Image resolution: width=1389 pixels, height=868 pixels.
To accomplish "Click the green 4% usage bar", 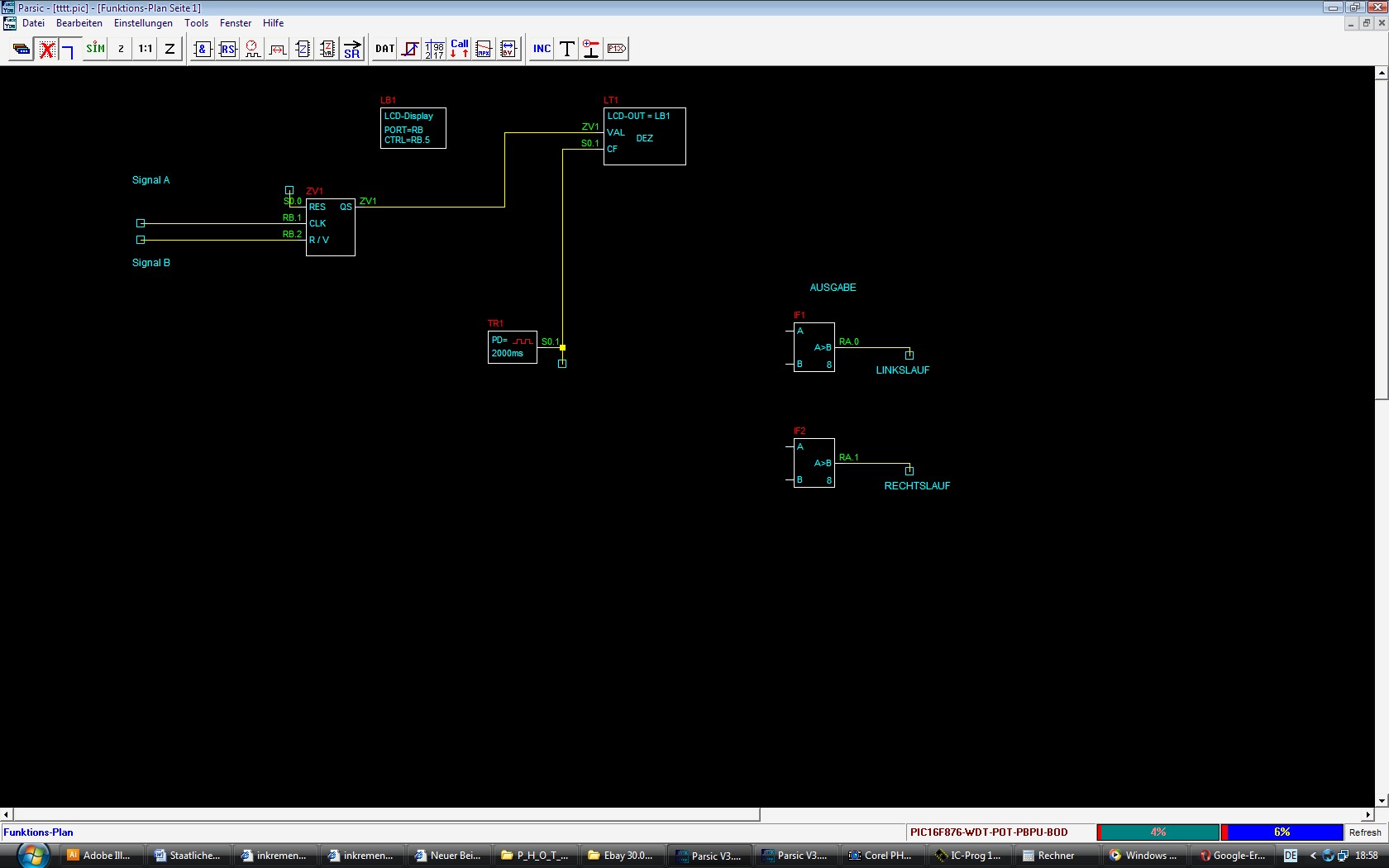I will click(x=1158, y=832).
